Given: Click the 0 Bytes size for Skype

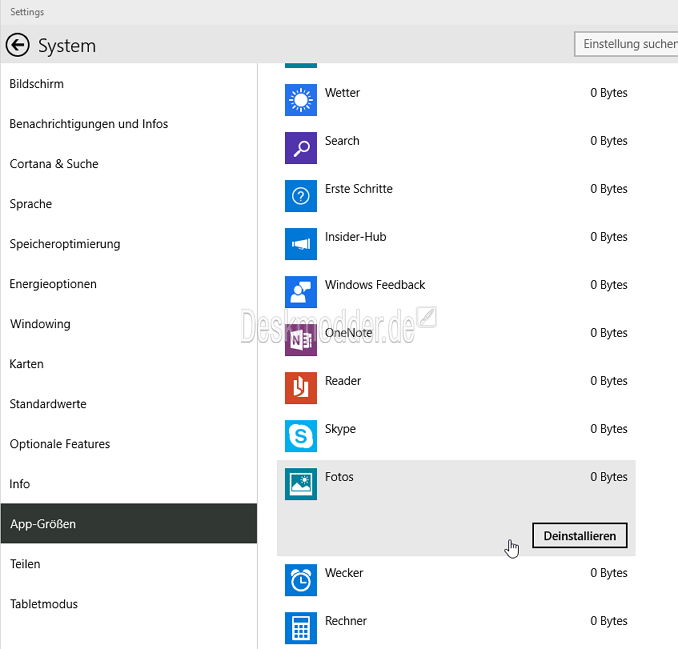Looking at the screenshot, I should 608,428.
